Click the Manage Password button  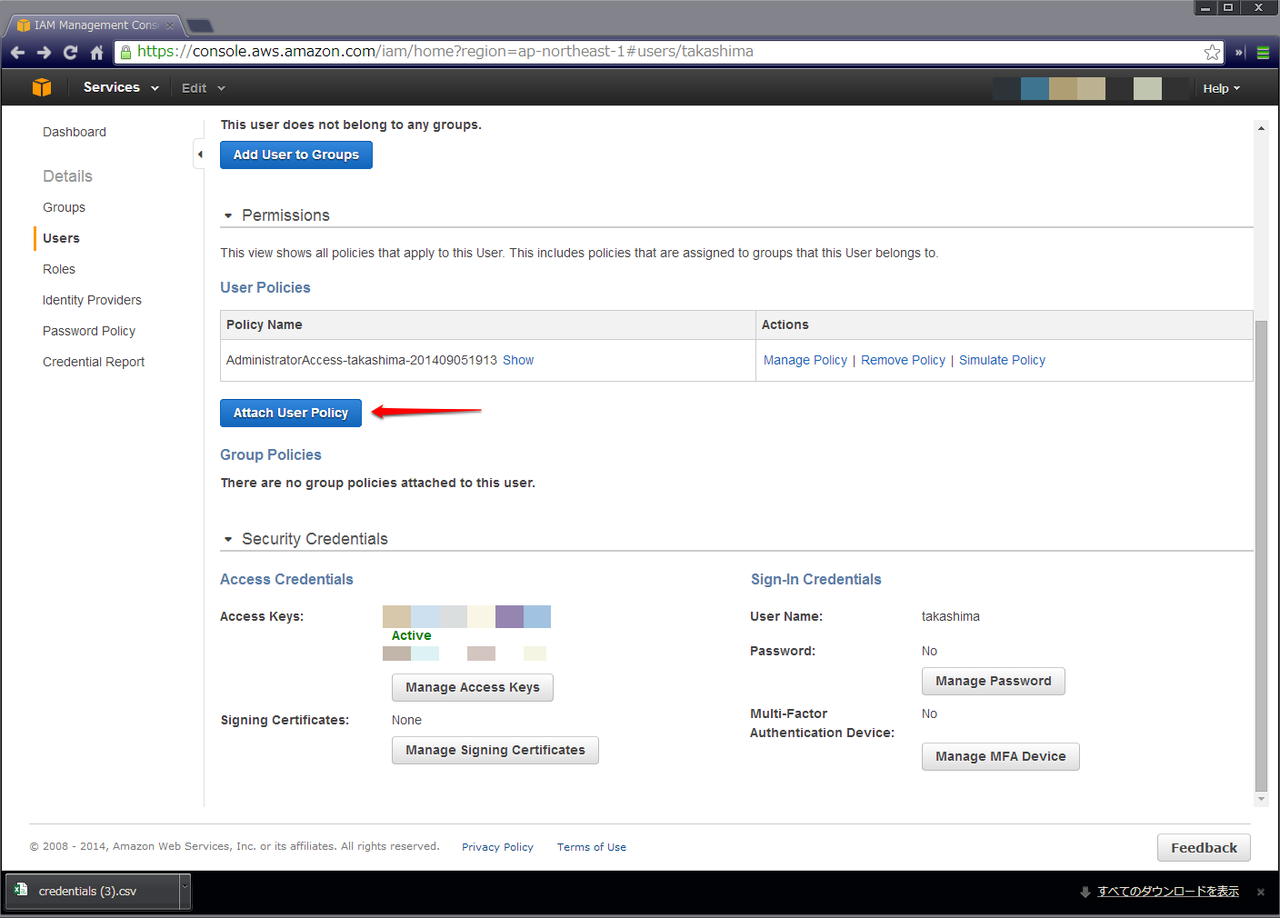coord(993,681)
